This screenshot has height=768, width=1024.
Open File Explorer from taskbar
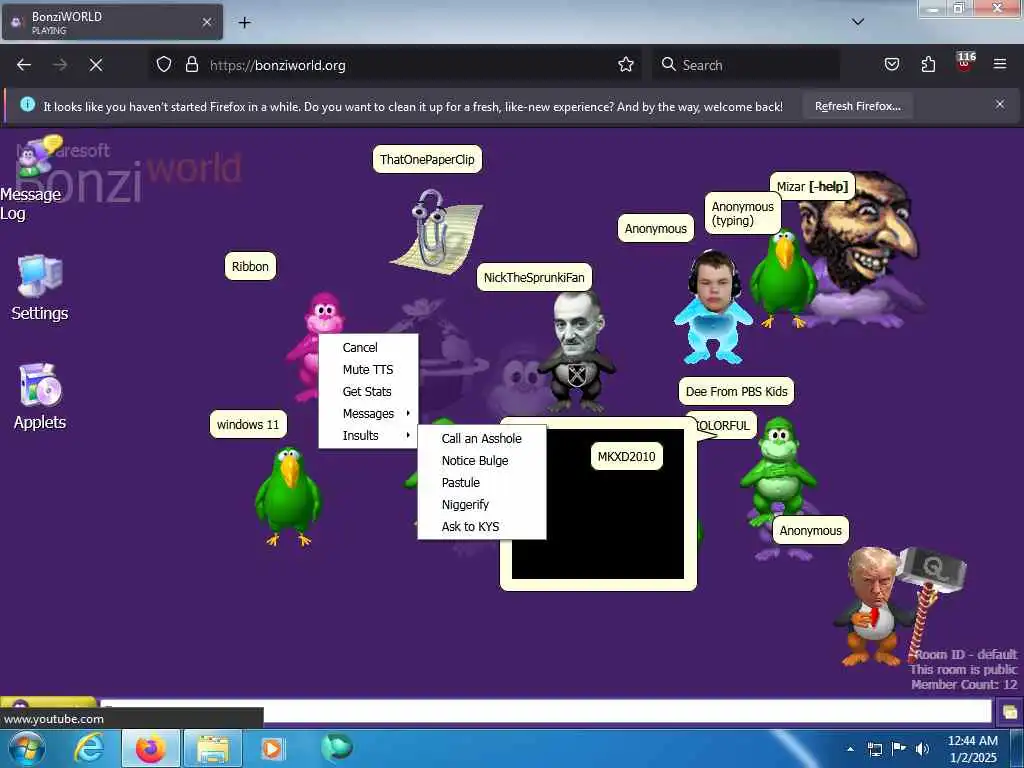(x=213, y=748)
